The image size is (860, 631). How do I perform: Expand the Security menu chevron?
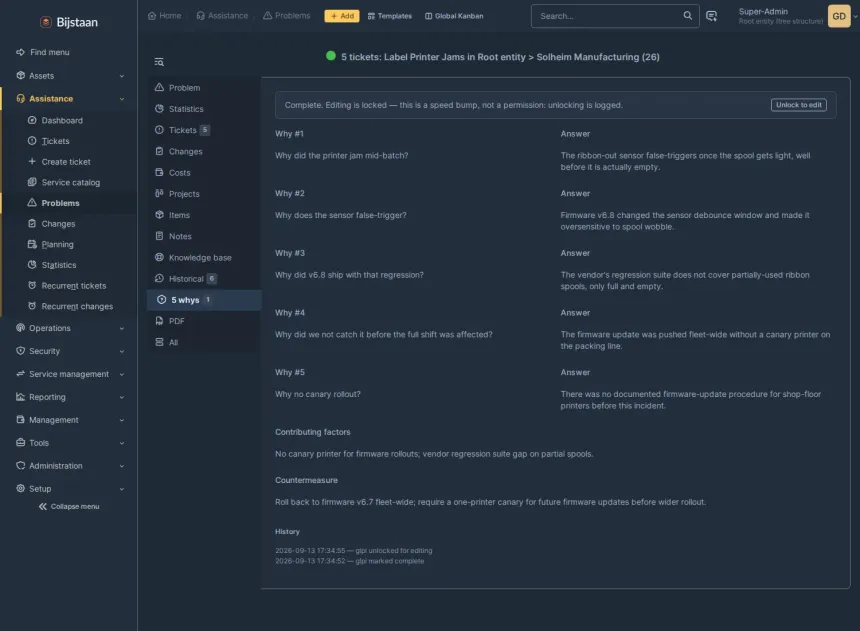[x=122, y=351]
